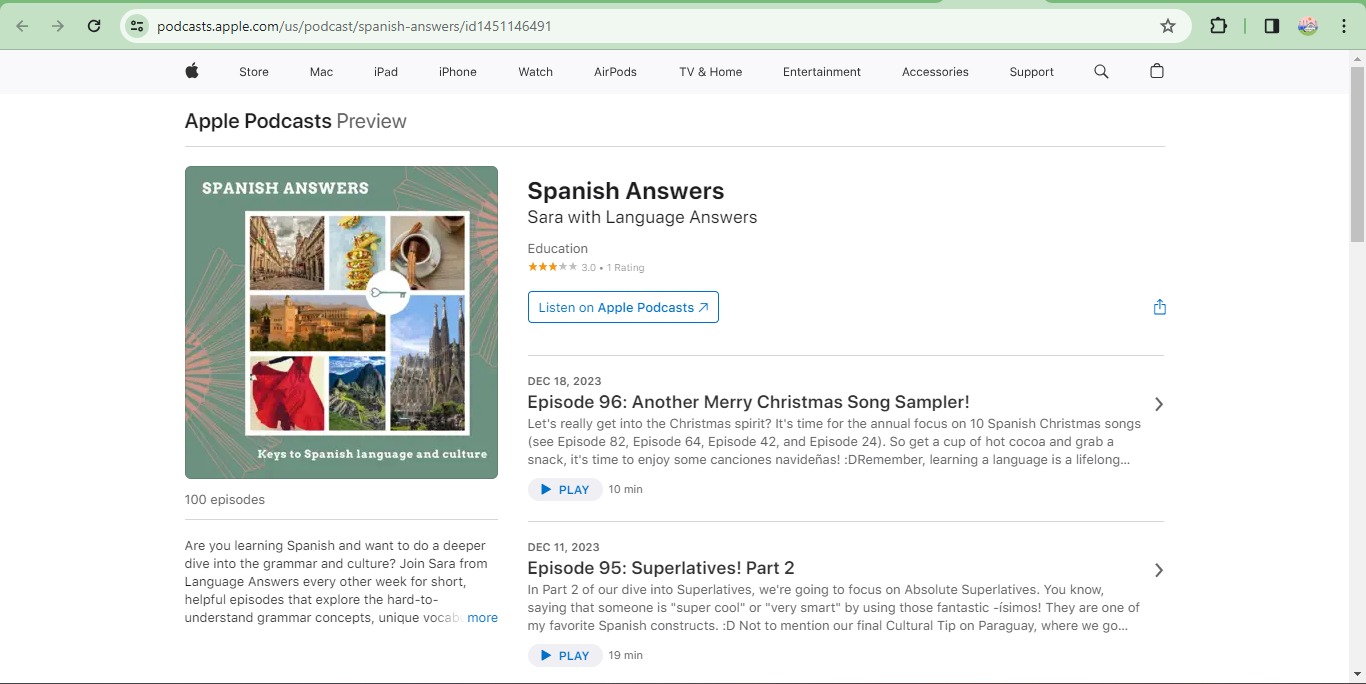Open Episode 96 title link
1366x684 pixels.
(x=748, y=402)
